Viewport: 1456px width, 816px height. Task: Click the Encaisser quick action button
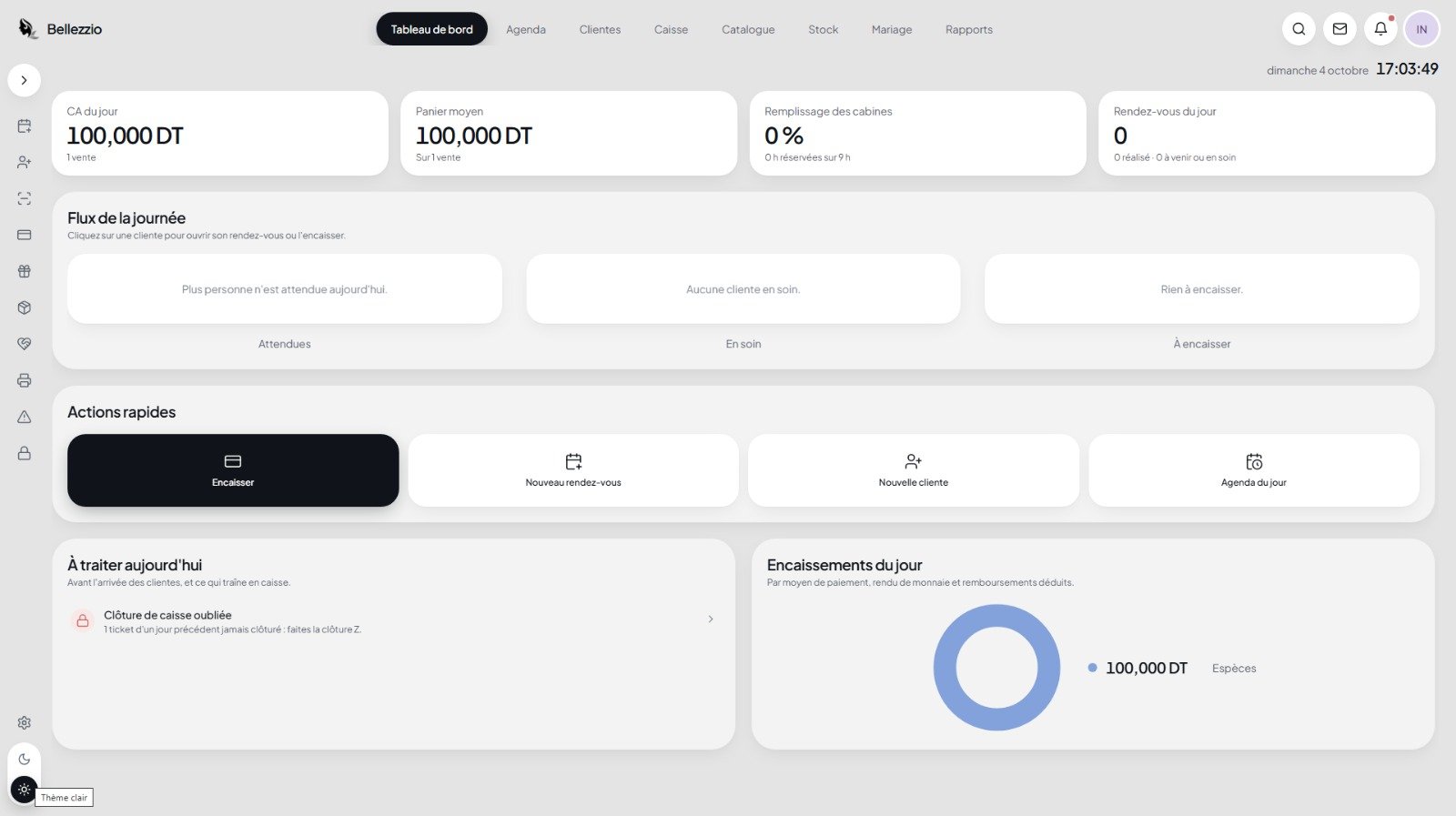(x=233, y=470)
